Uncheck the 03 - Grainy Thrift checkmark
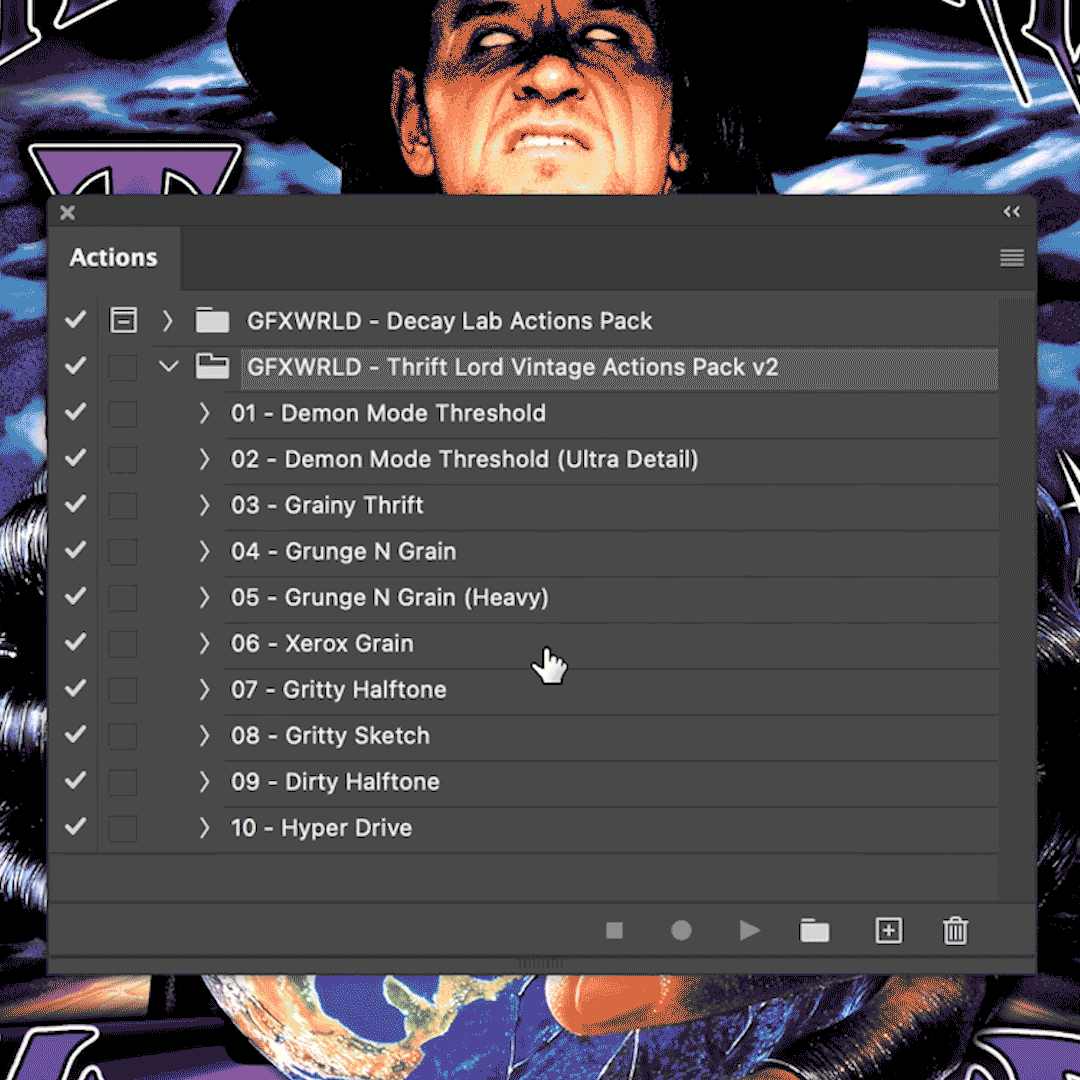The width and height of the screenshot is (1080, 1080). pyautogui.click(x=75, y=505)
